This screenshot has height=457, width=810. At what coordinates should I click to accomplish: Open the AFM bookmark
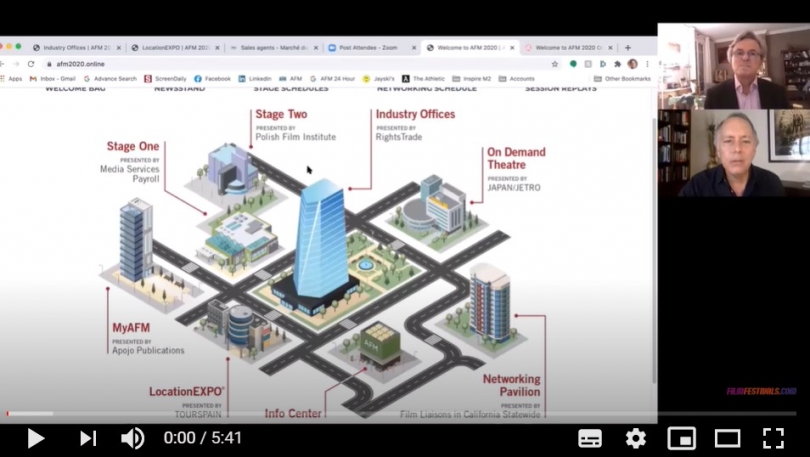(290, 79)
